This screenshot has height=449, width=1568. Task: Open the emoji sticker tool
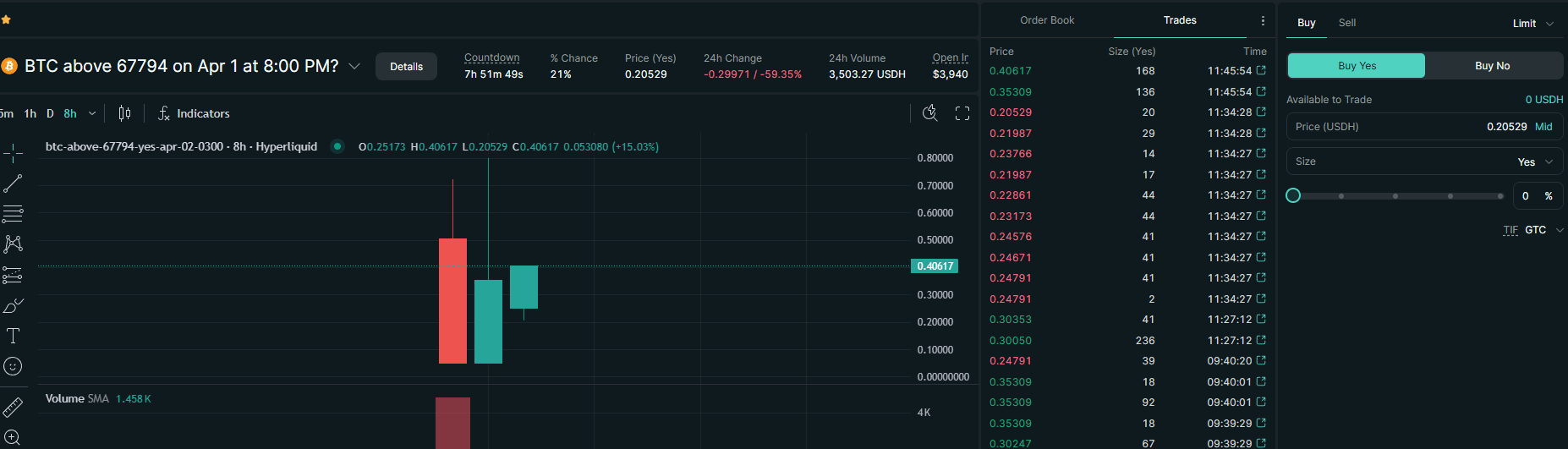[x=13, y=366]
